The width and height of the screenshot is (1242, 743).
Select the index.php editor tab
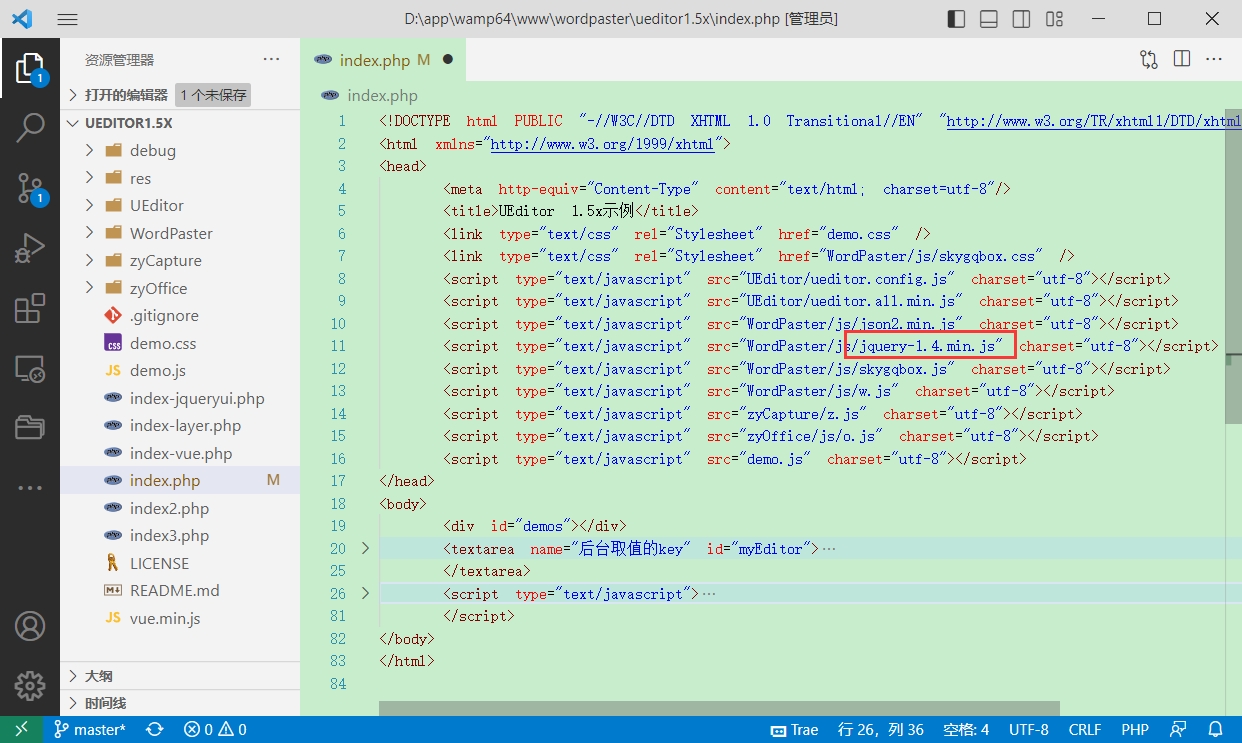[x=374, y=60]
